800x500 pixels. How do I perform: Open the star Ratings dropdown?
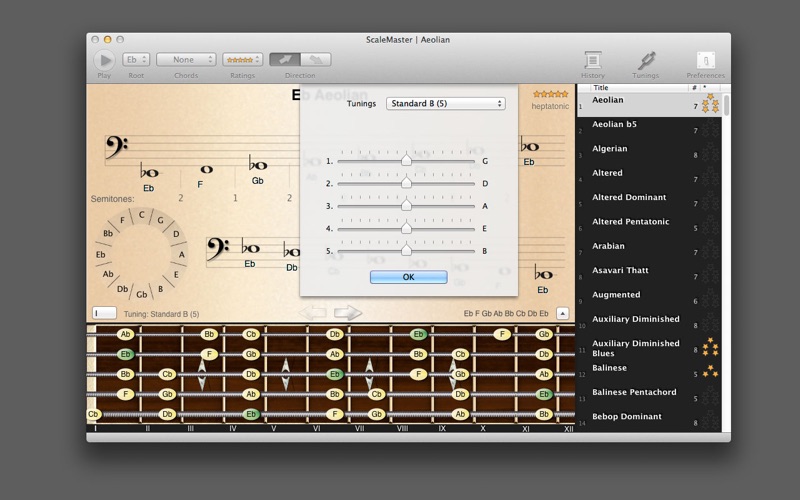click(242, 60)
